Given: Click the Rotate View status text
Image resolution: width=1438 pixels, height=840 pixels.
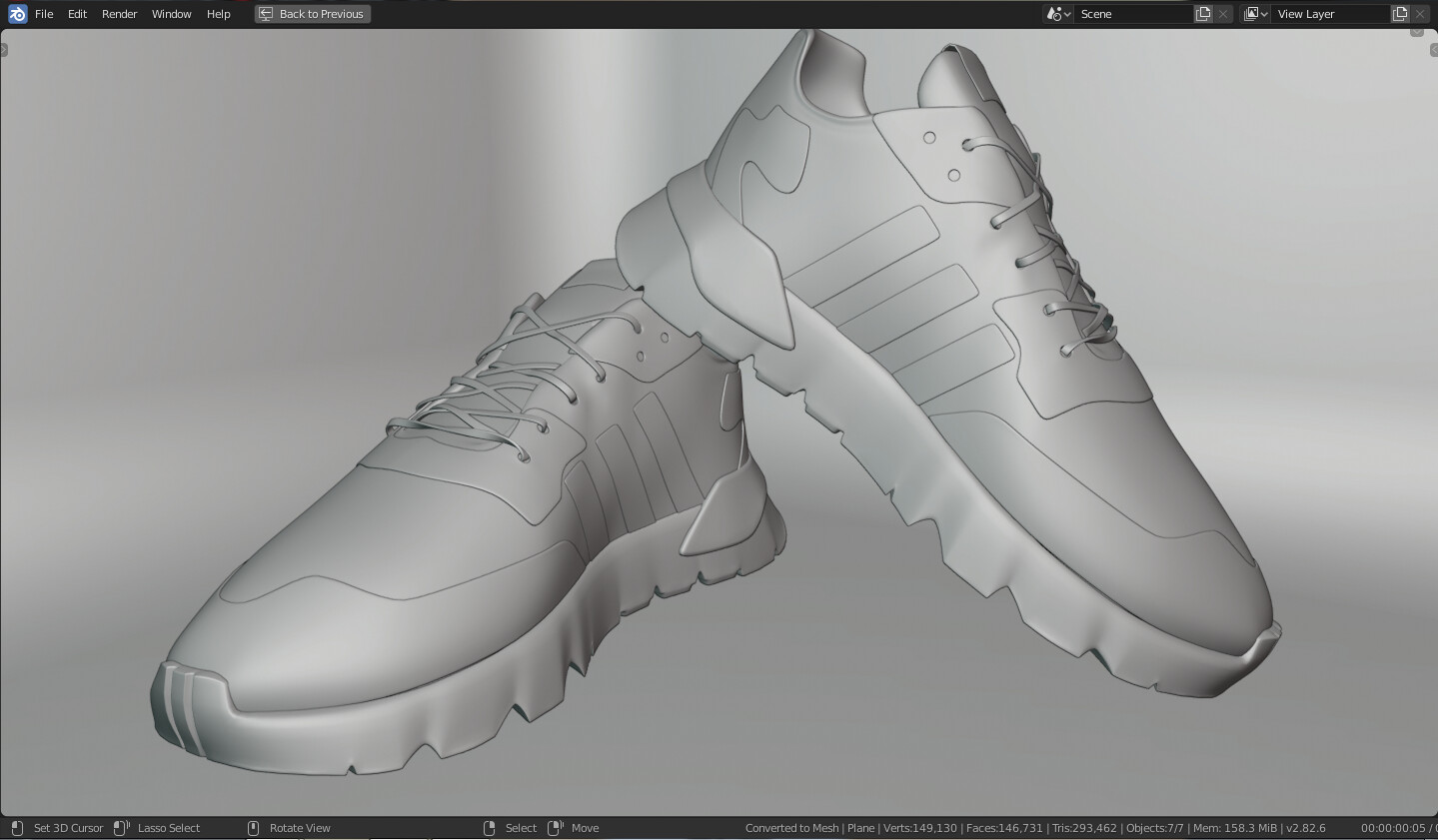Looking at the screenshot, I should [x=300, y=828].
